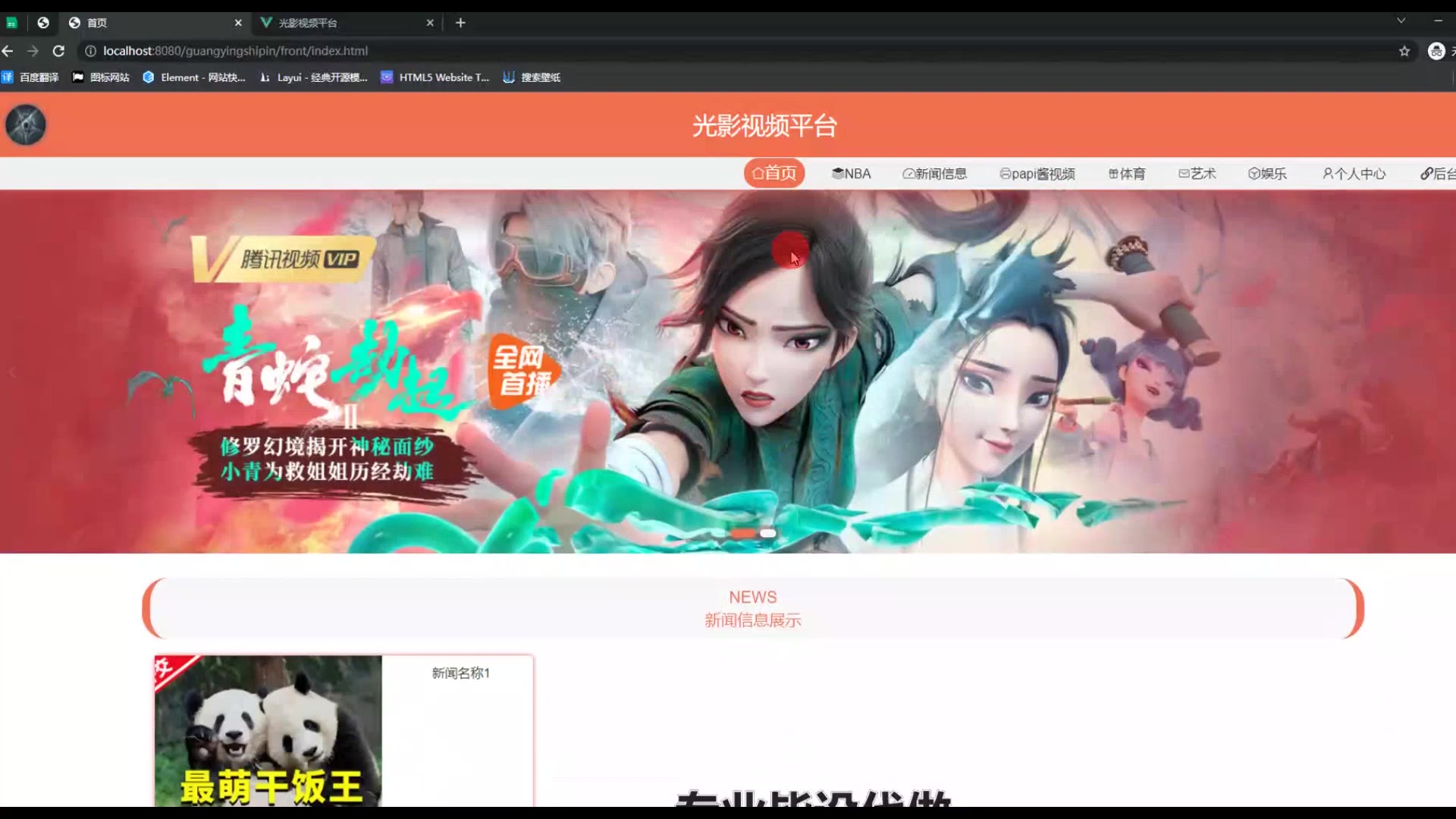Screen dimensions: 1456x819
Task: Open the 首页 nav item
Action: pyautogui.click(x=773, y=174)
